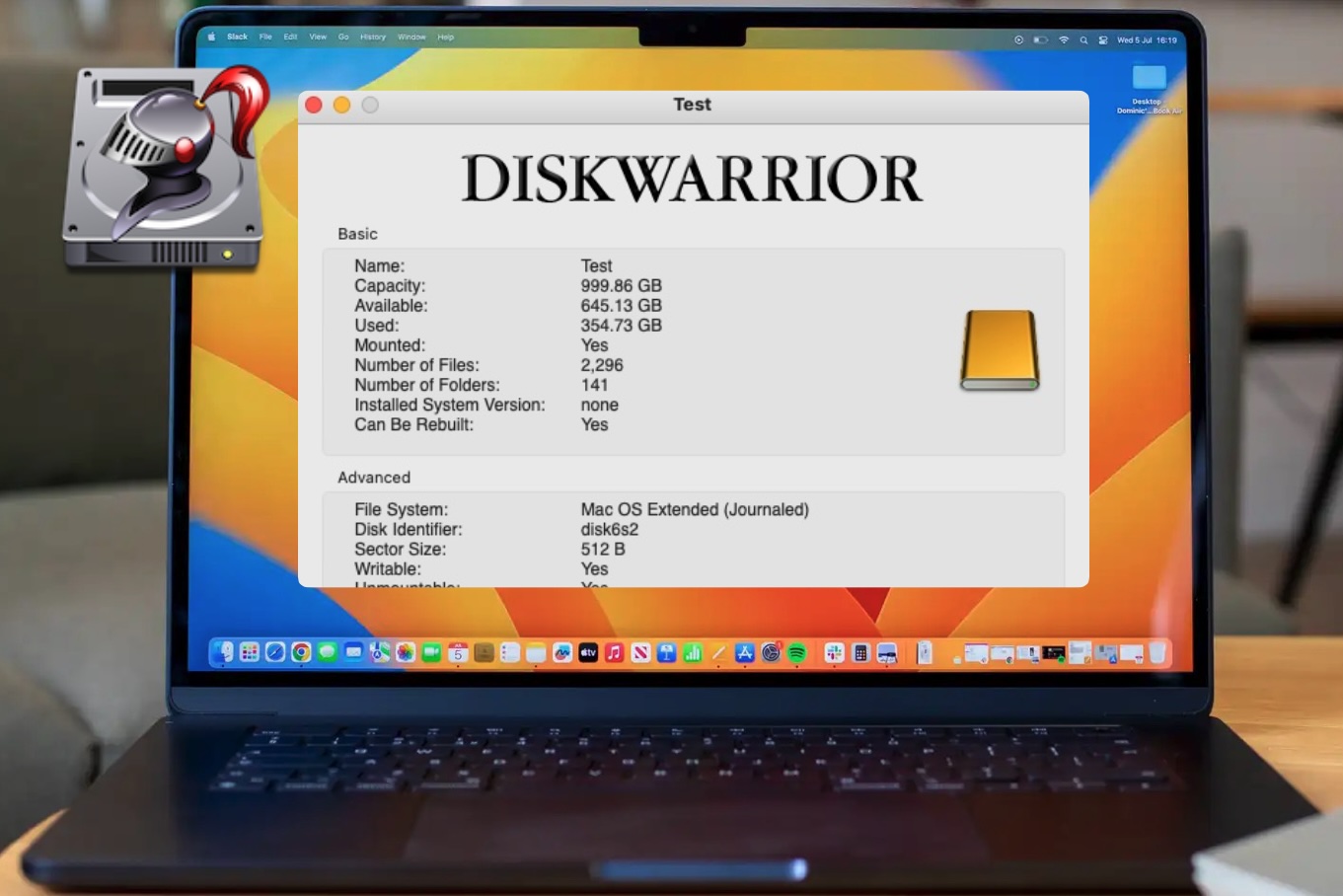Viewport: 1343px width, 896px height.
Task: Click the Installed System Version value none
Action: pos(599,405)
